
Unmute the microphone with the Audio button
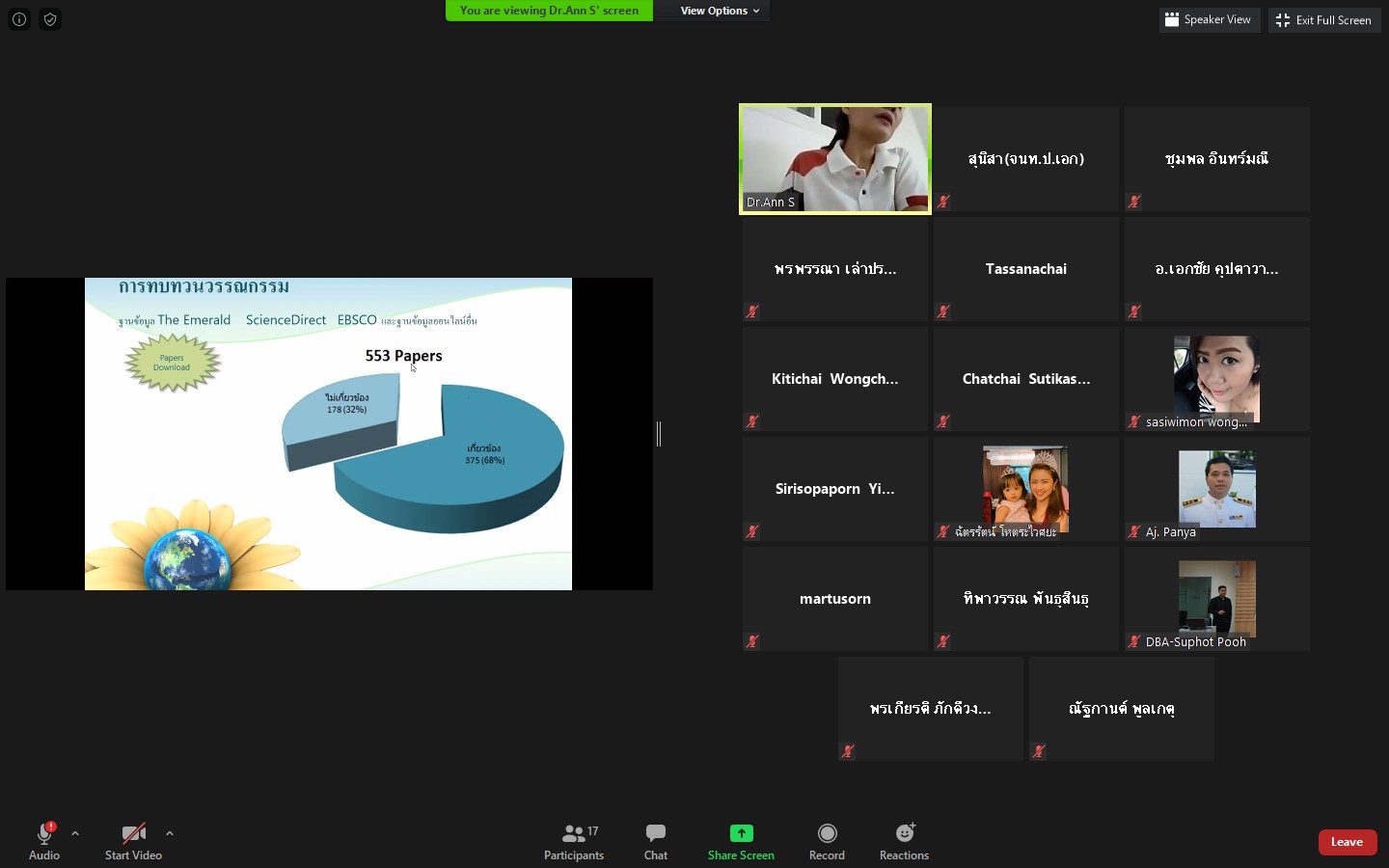(x=44, y=841)
